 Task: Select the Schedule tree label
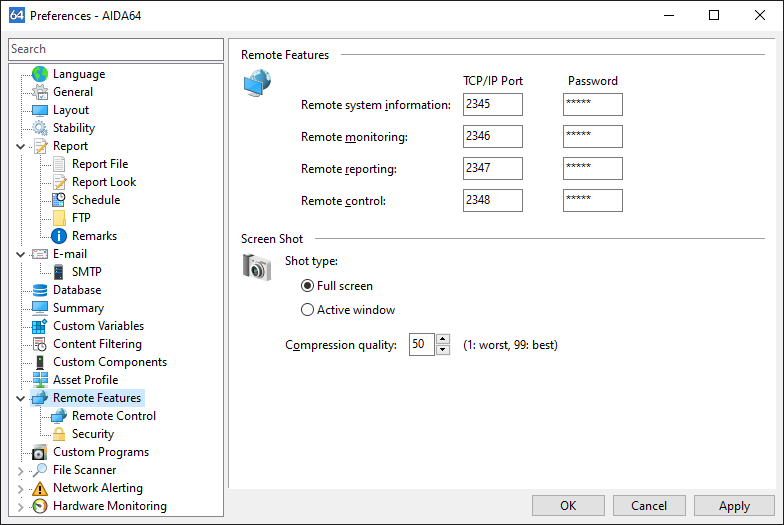pyautogui.click(x=96, y=200)
